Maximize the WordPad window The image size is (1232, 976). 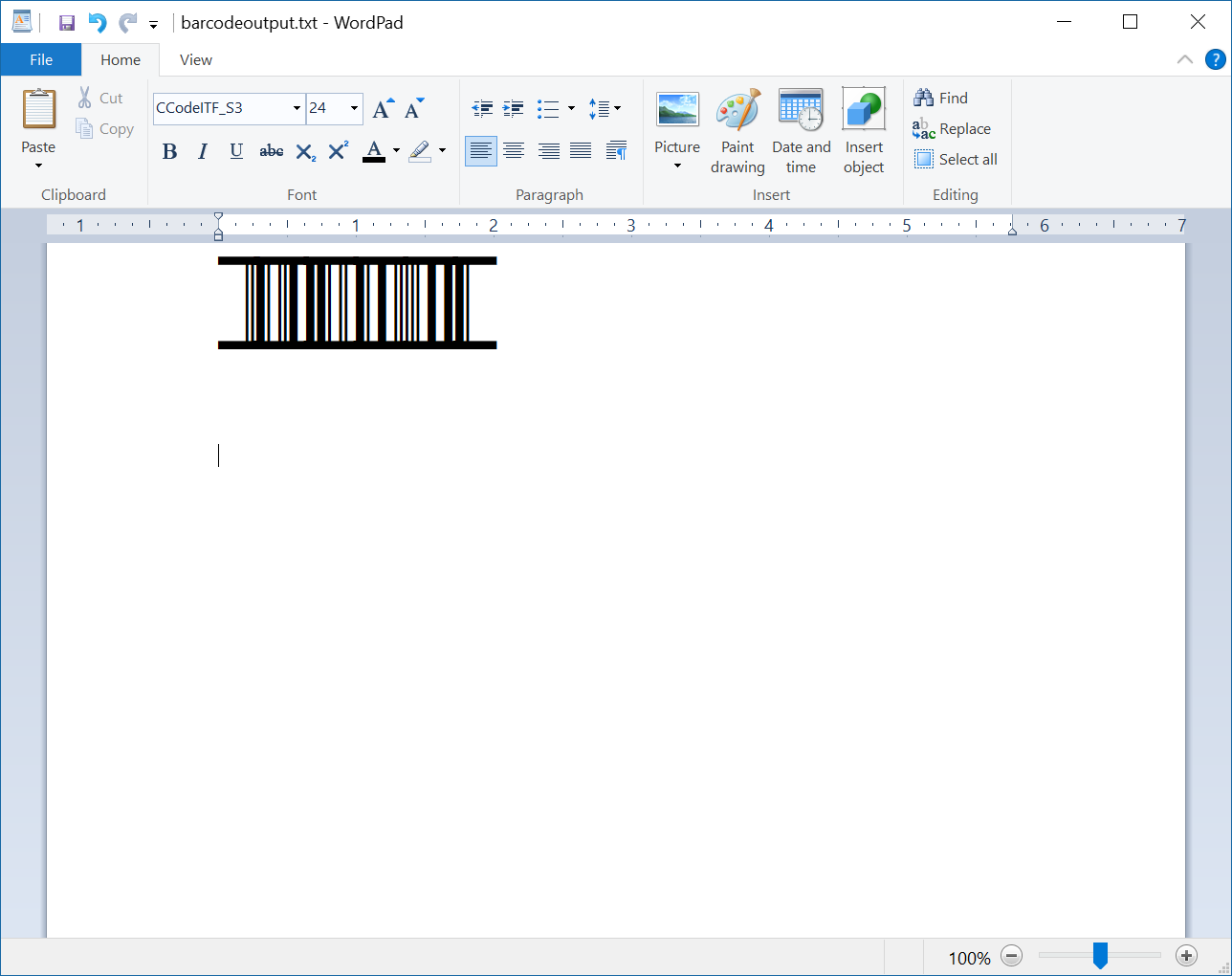coord(1130,22)
